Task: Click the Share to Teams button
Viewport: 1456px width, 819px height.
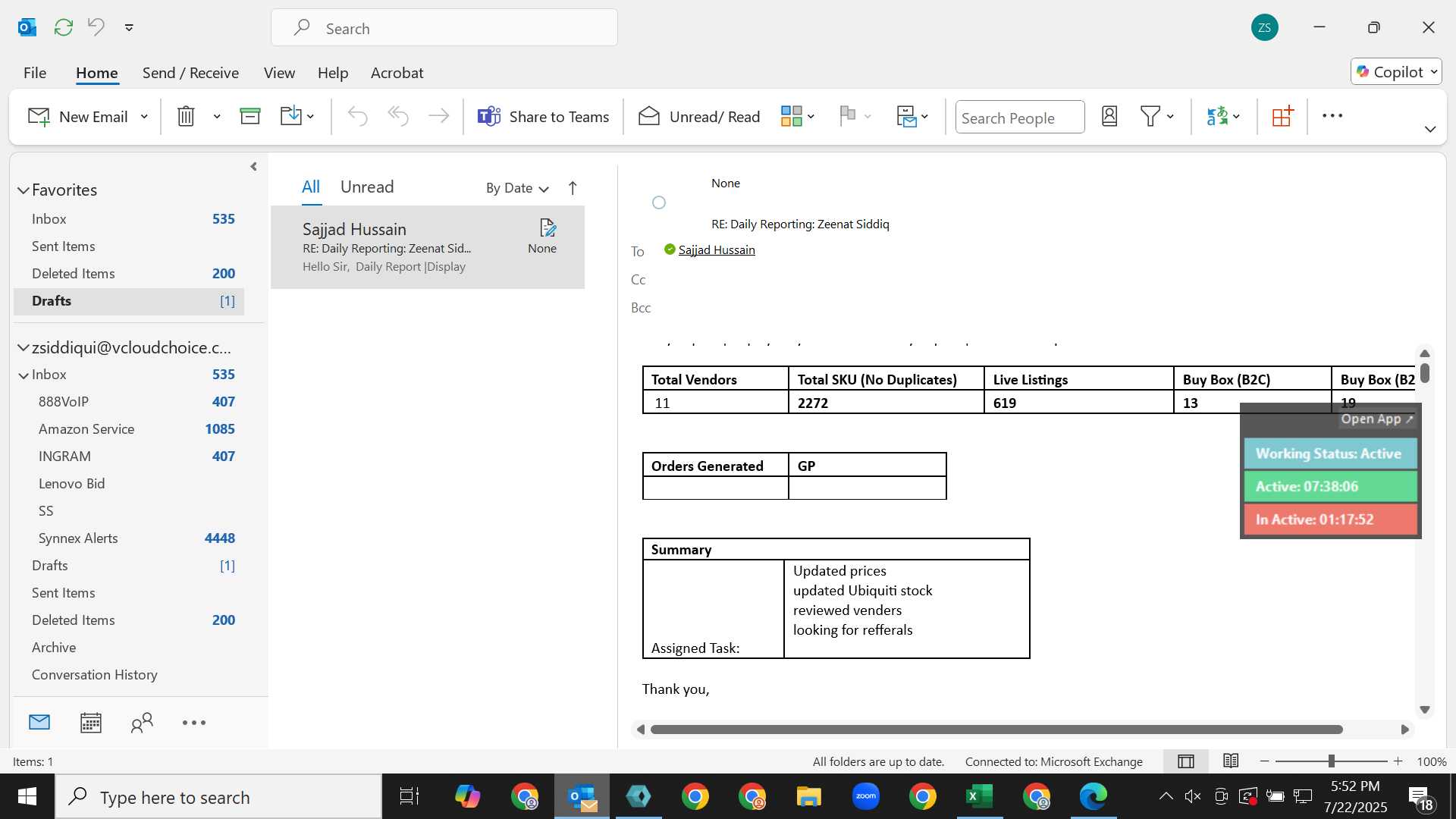Action: point(543,117)
